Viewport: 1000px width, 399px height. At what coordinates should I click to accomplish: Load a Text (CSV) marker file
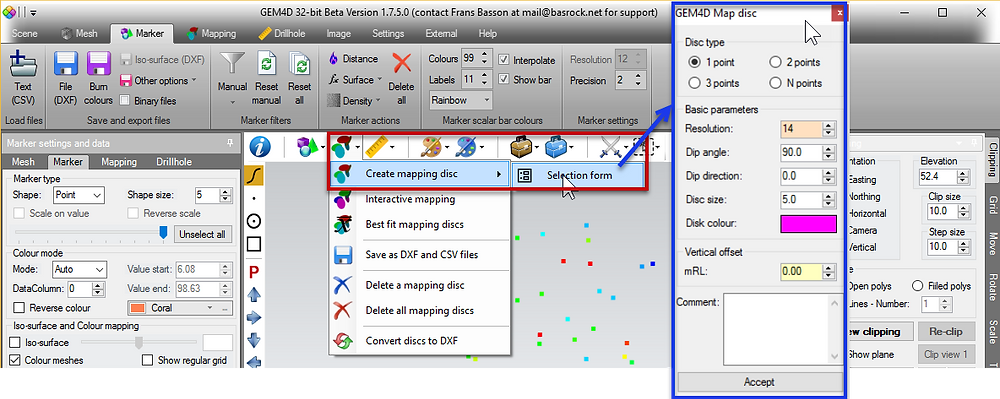click(22, 79)
